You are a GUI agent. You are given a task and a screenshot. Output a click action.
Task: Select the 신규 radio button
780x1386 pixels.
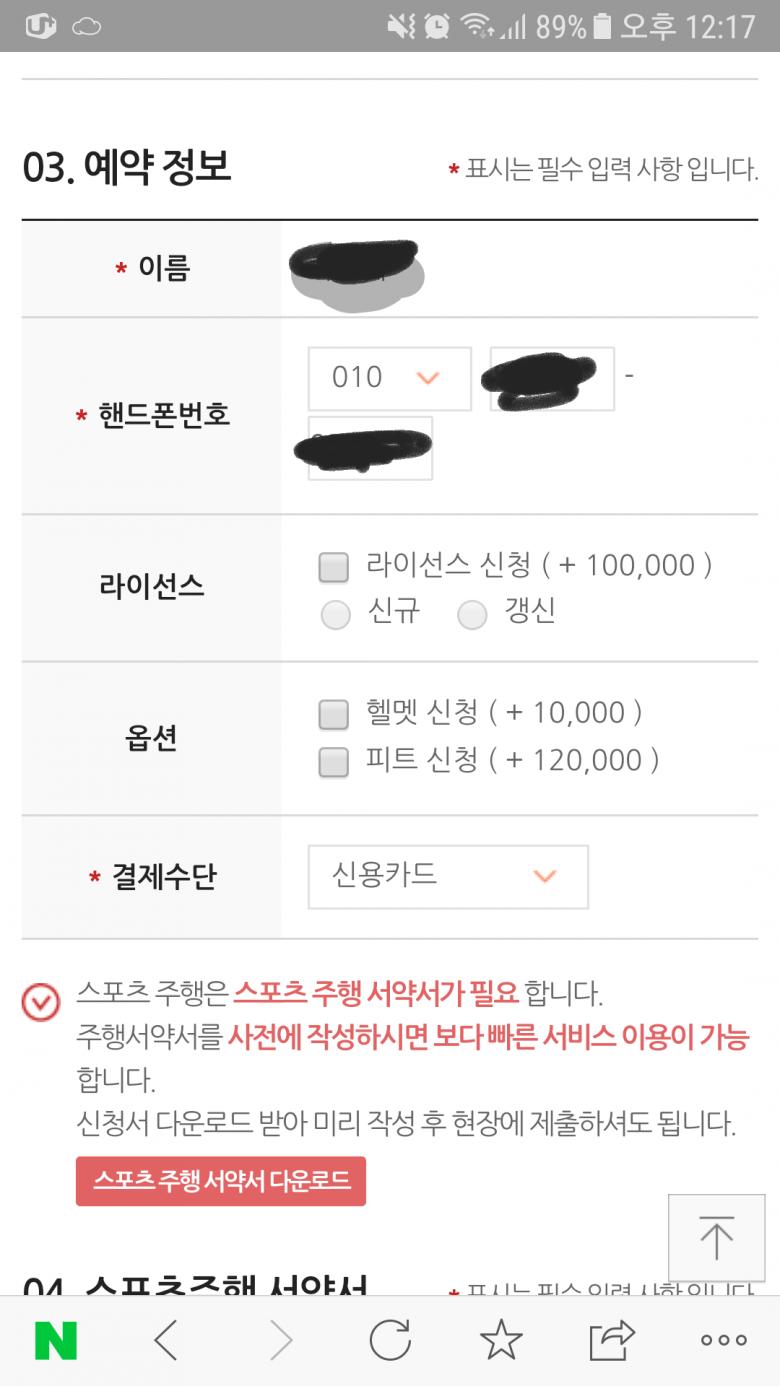coord(336,614)
